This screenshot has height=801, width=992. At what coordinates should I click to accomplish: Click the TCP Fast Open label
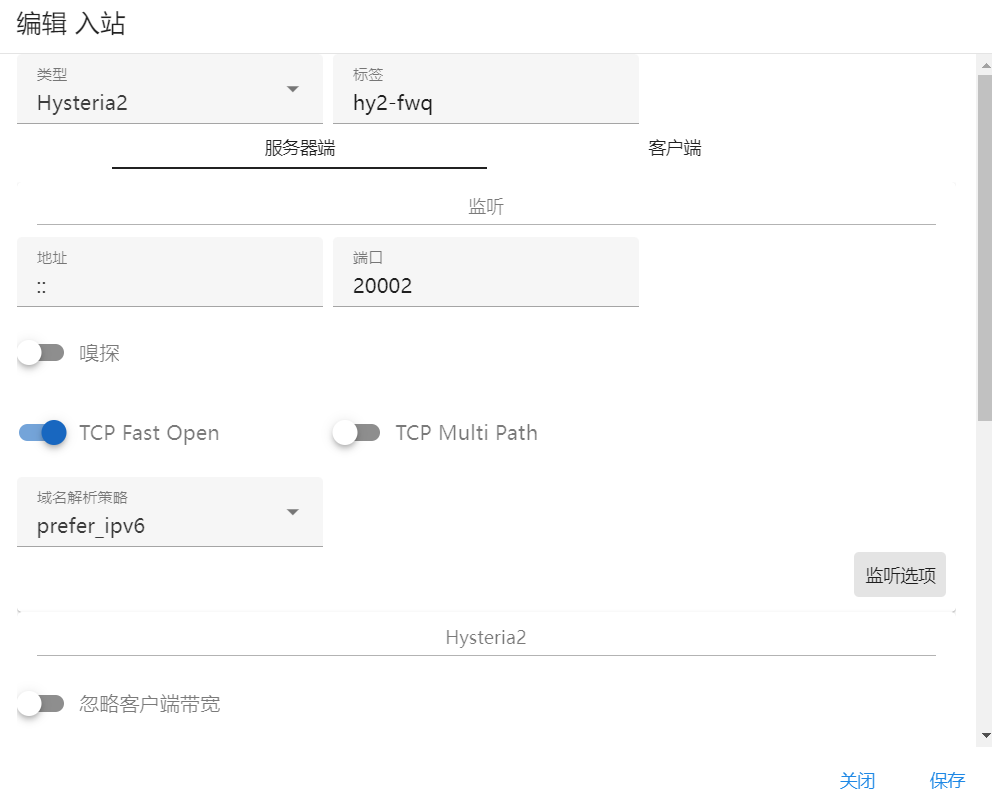point(149,433)
